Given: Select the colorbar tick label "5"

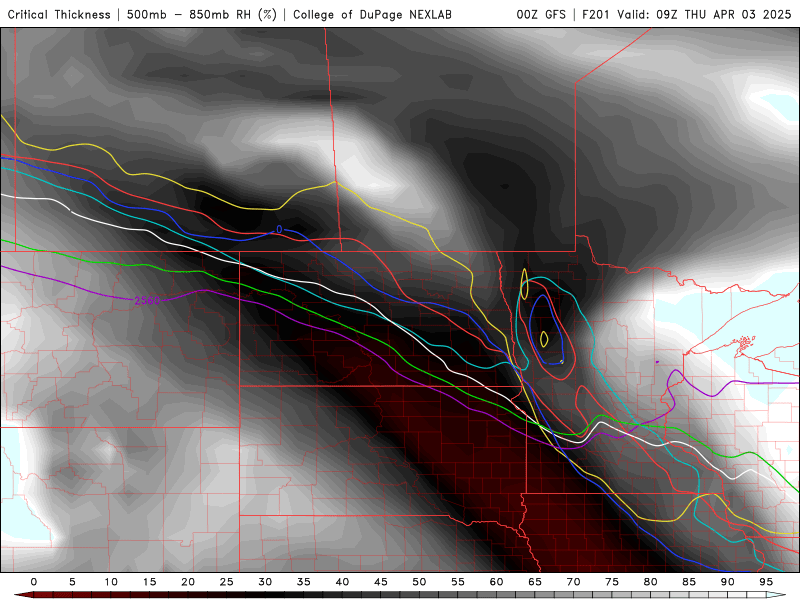Looking at the screenshot, I should tap(72, 582).
